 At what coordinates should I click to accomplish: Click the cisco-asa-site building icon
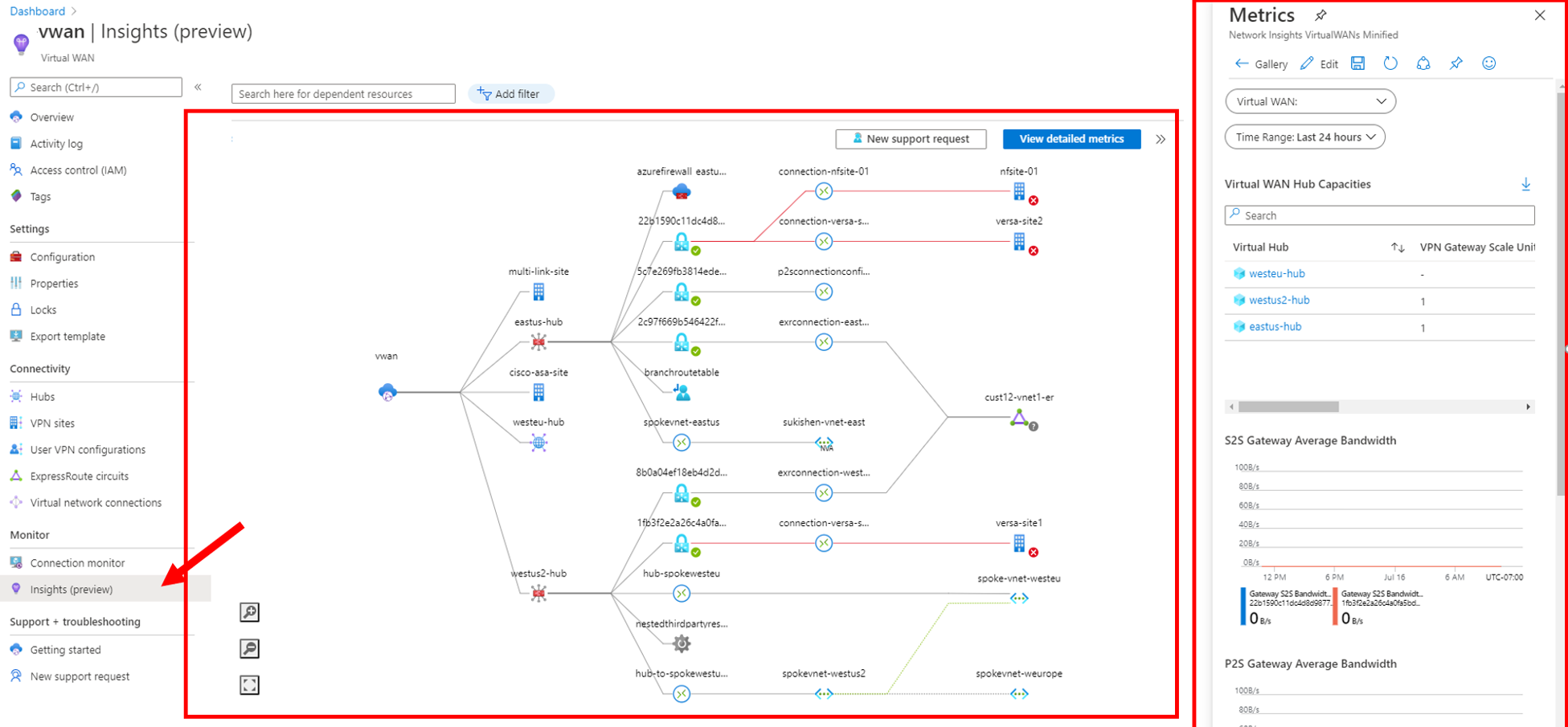click(x=538, y=392)
